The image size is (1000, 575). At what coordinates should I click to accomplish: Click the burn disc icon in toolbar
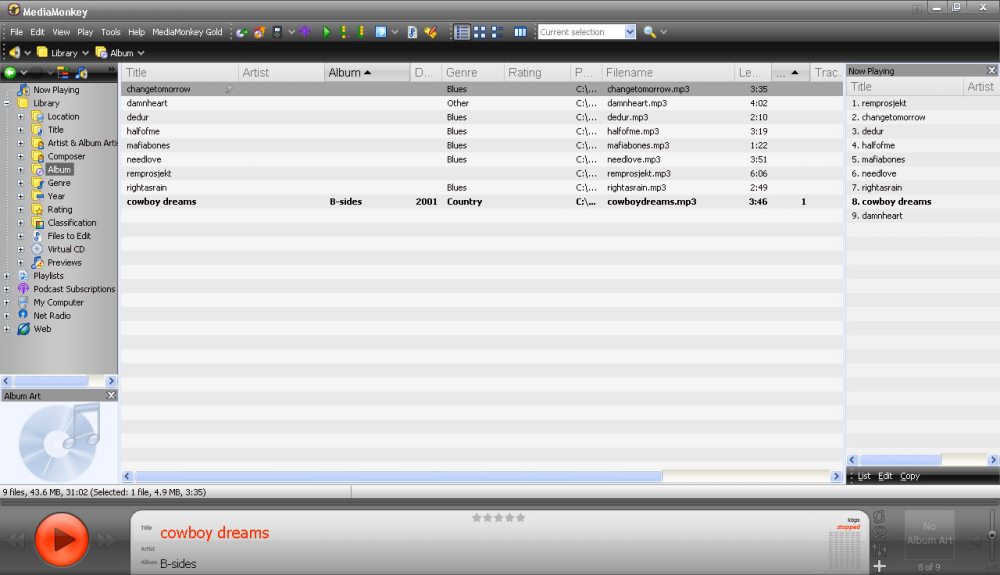click(260, 32)
